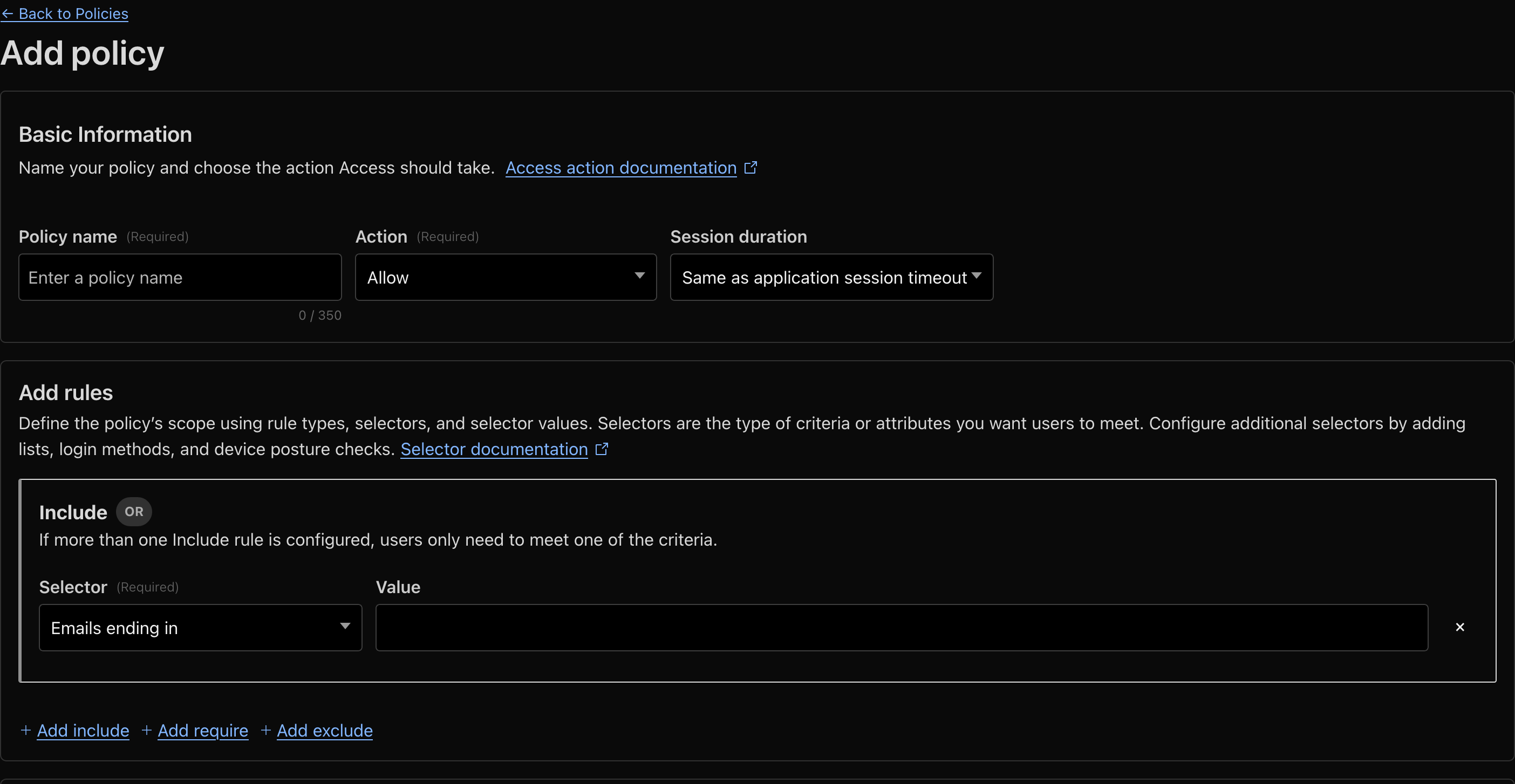Image resolution: width=1515 pixels, height=784 pixels.
Task: Open the Session duration dropdown
Action: tap(831, 277)
